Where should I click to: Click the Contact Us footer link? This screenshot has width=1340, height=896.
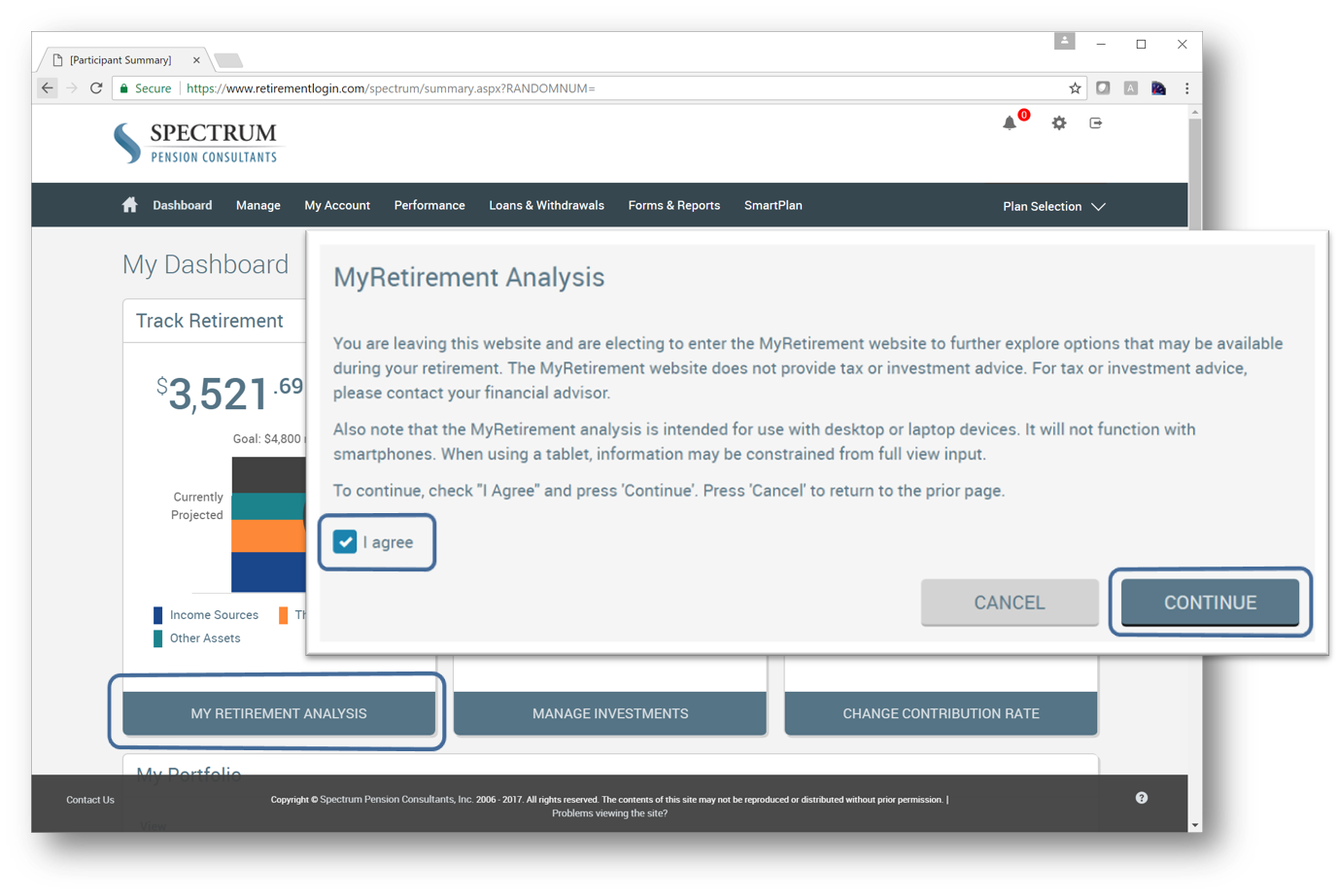pyautogui.click(x=90, y=800)
